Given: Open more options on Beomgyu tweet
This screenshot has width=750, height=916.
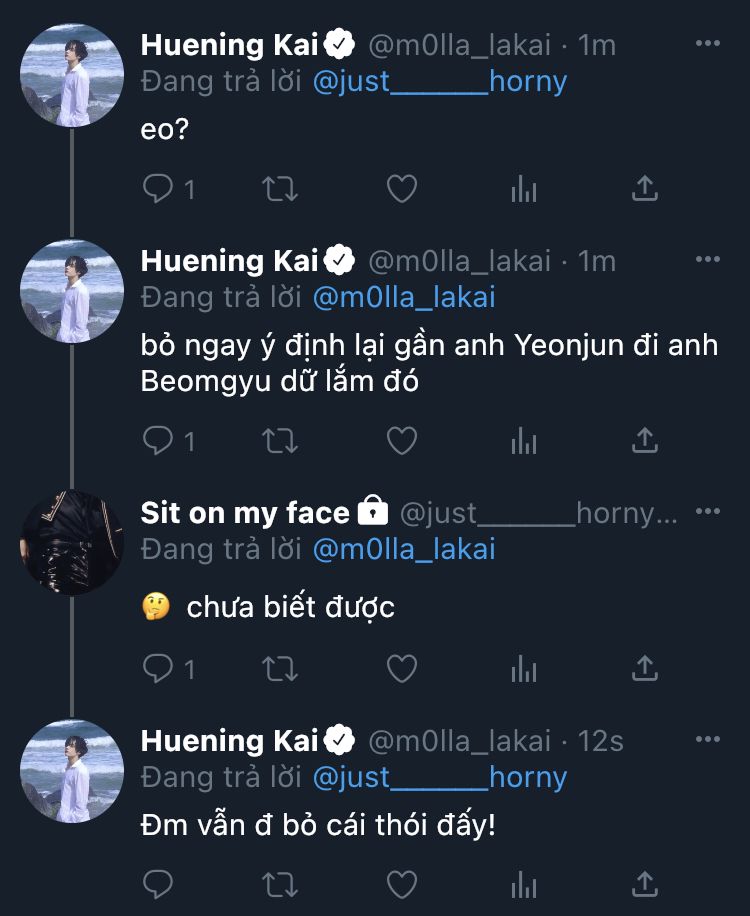Looking at the screenshot, I should [x=708, y=260].
